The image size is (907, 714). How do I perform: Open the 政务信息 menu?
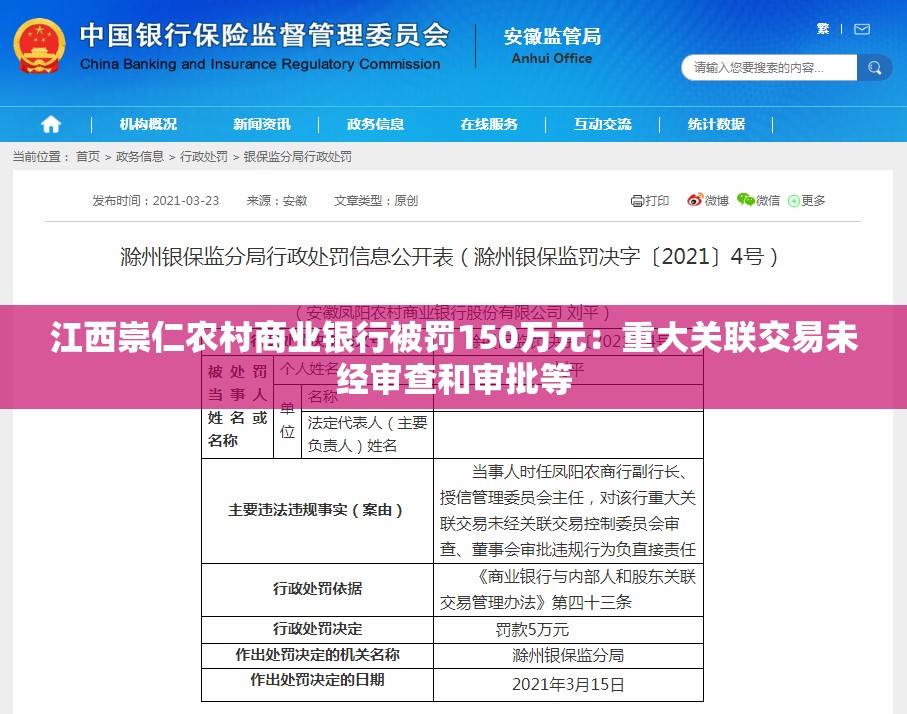pyautogui.click(x=375, y=124)
